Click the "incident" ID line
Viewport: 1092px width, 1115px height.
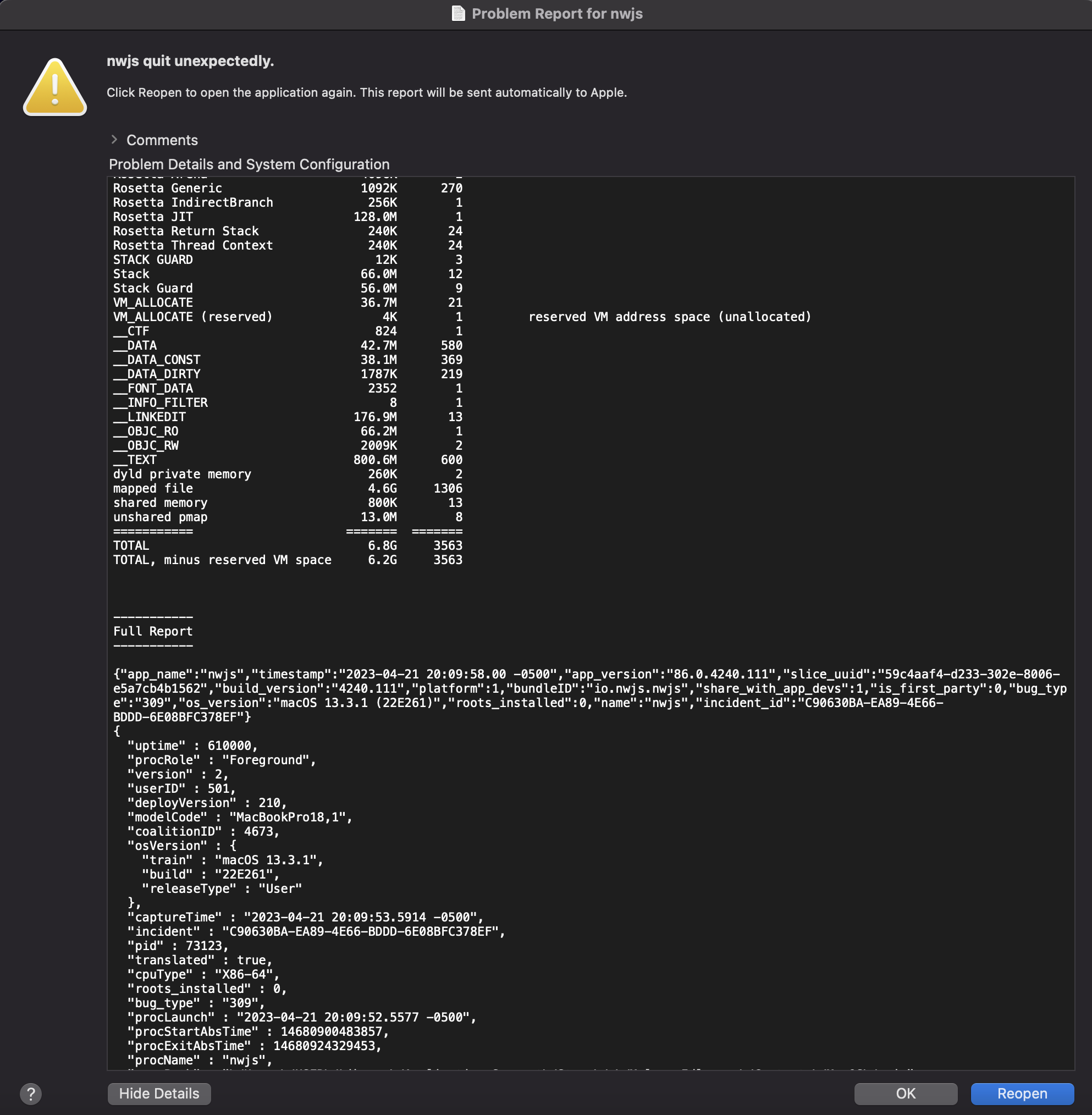[x=316, y=931]
